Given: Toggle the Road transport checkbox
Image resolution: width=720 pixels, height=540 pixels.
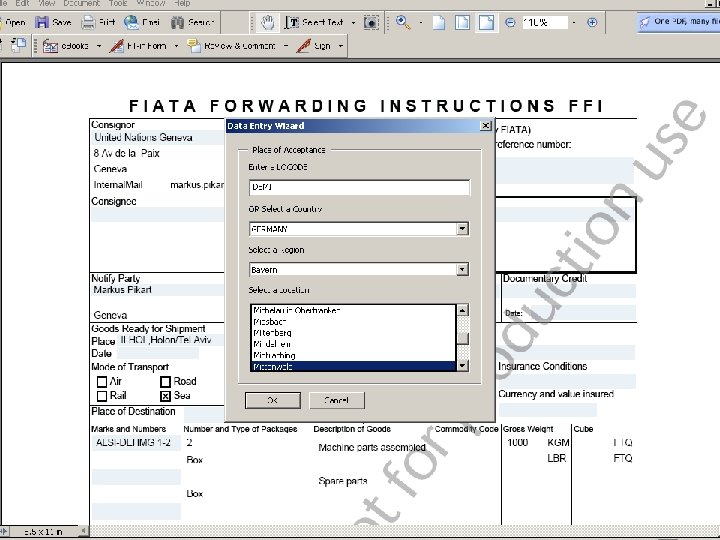Looking at the screenshot, I should point(165,382).
